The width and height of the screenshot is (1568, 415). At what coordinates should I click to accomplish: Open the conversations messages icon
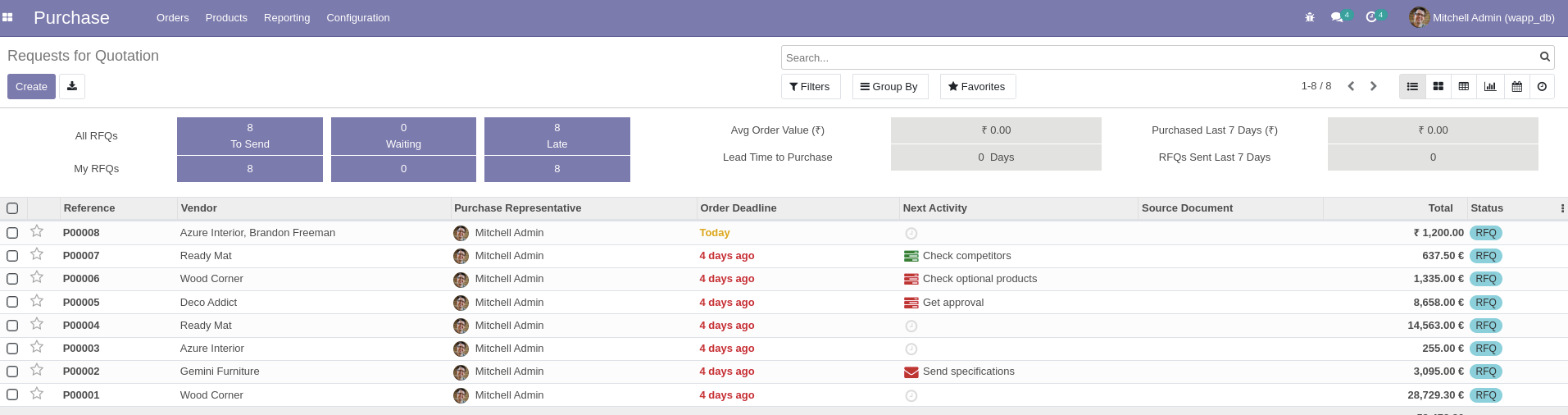tap(1337, 17)
